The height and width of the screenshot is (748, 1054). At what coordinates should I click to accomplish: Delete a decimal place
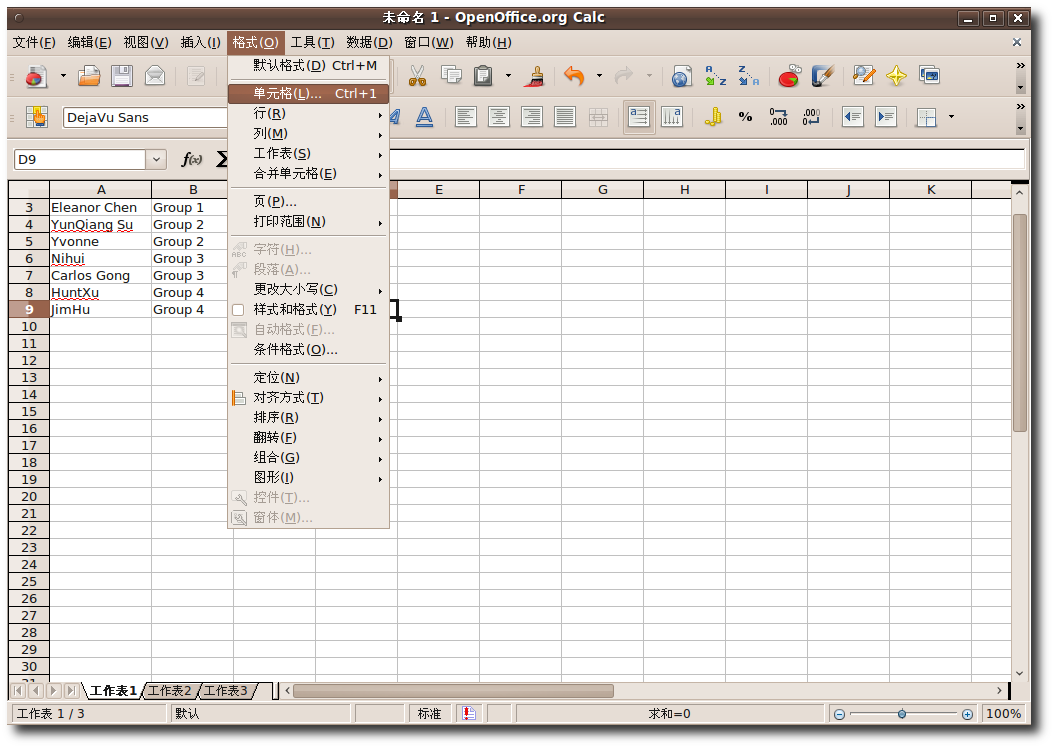(x=811, y=117)
